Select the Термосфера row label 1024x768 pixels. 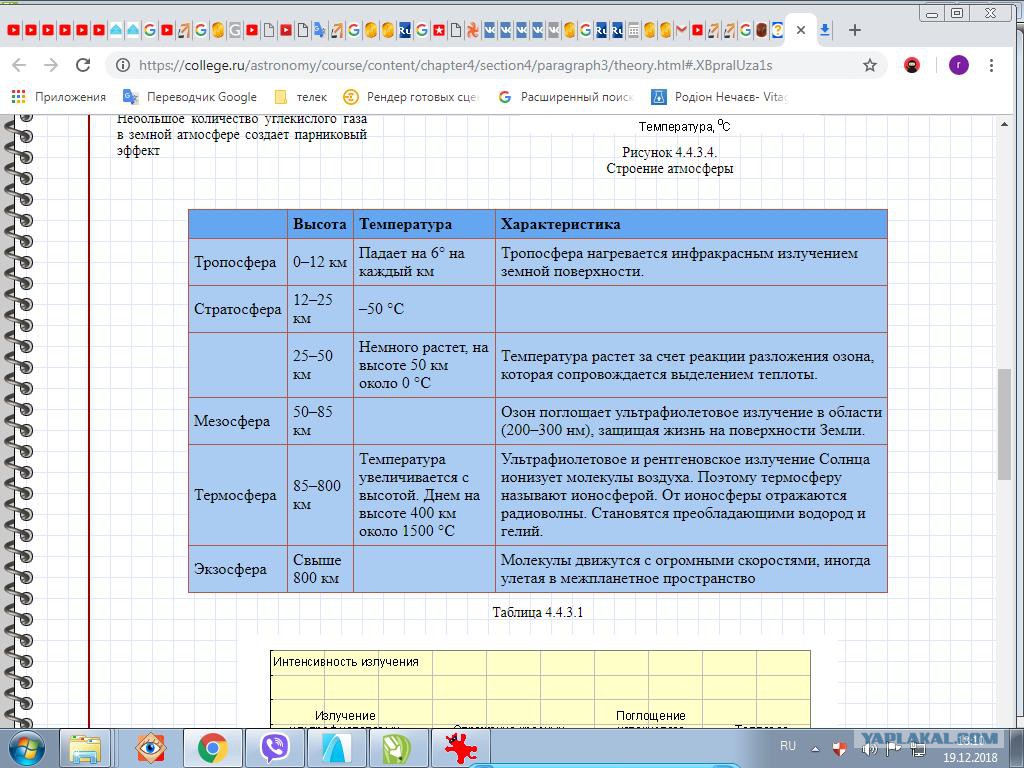pos(235,495)
